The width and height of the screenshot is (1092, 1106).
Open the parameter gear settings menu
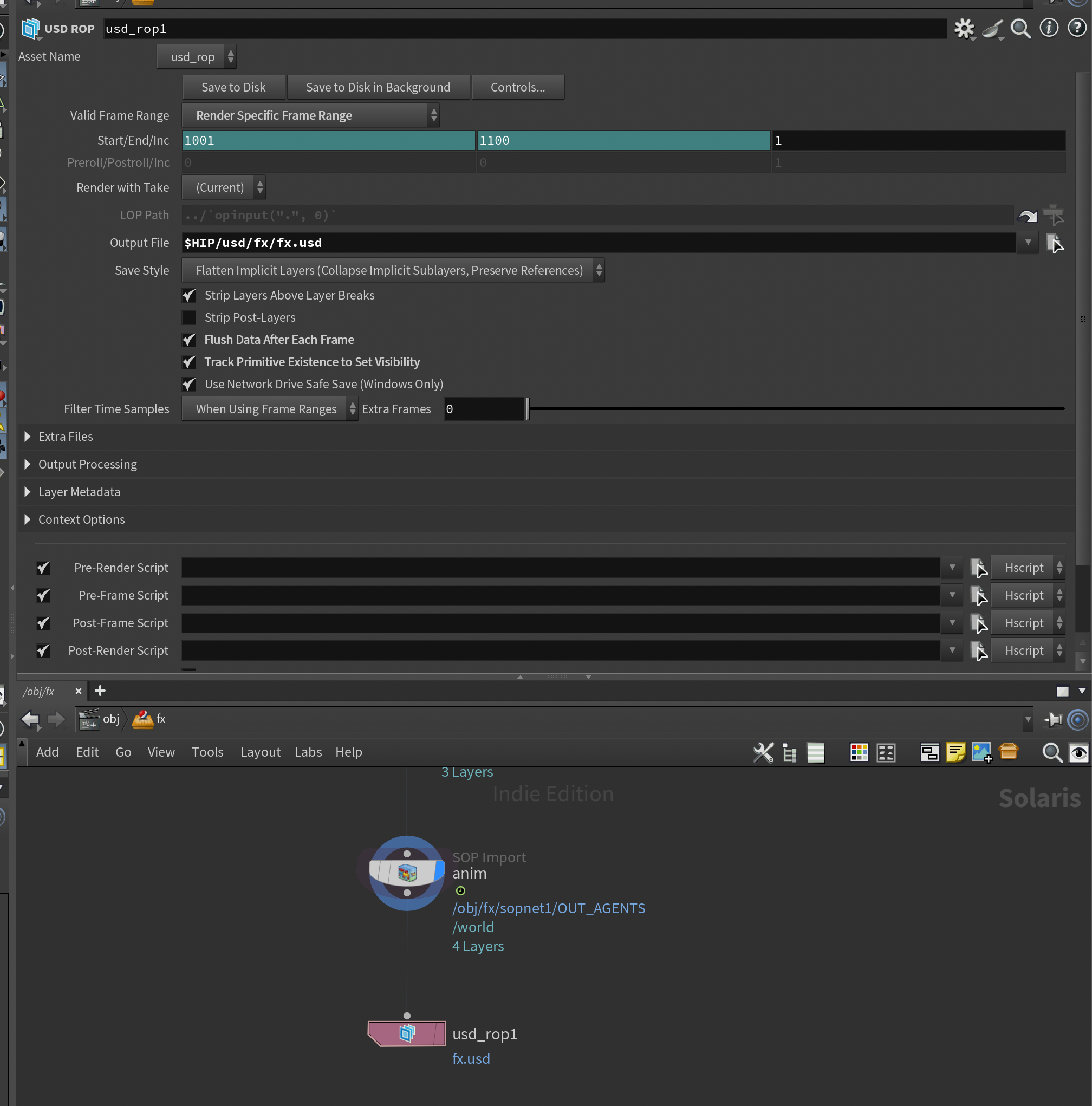coord(964,28)
